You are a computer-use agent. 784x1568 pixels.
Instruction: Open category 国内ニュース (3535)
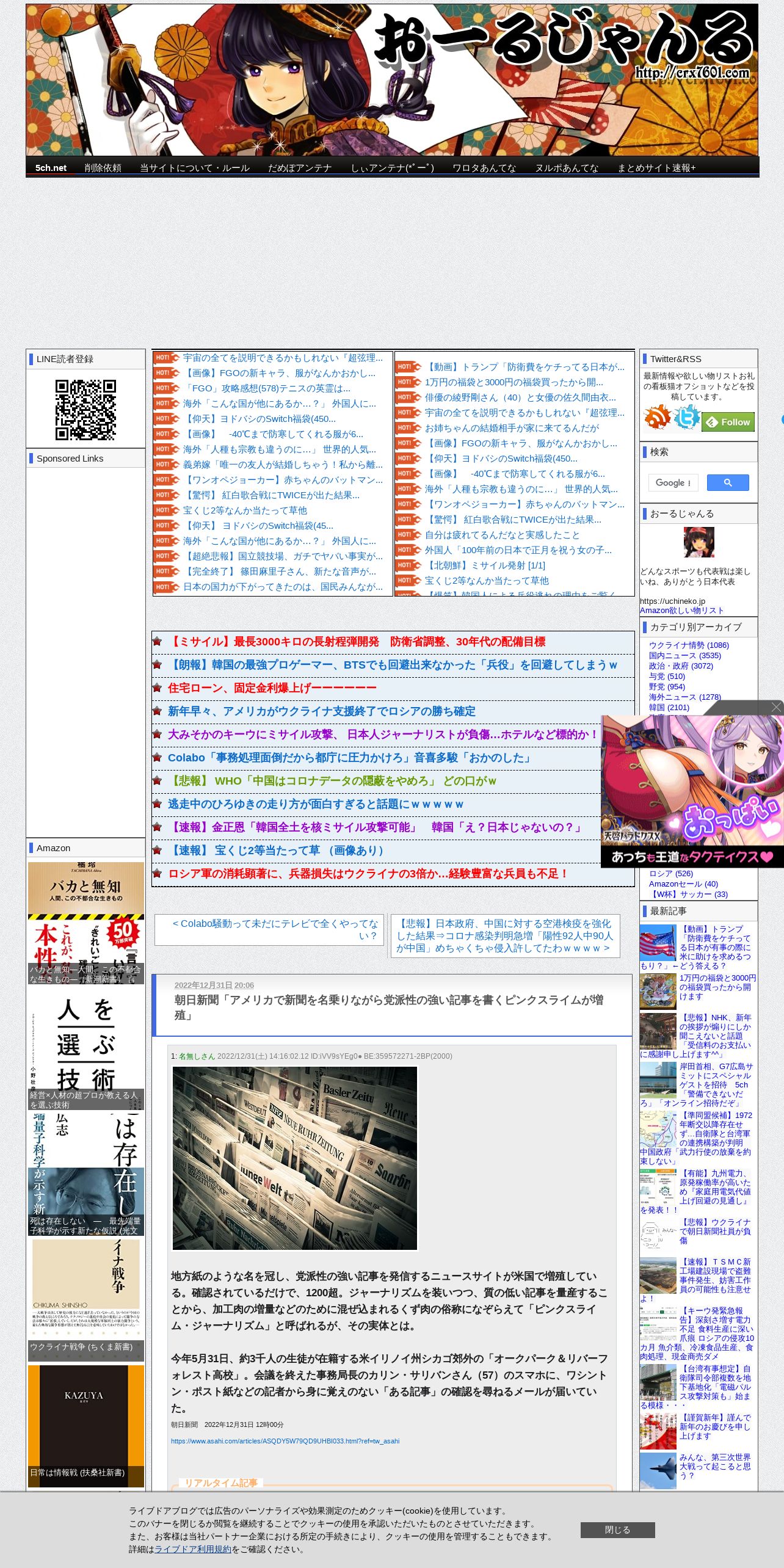(685, 655)
